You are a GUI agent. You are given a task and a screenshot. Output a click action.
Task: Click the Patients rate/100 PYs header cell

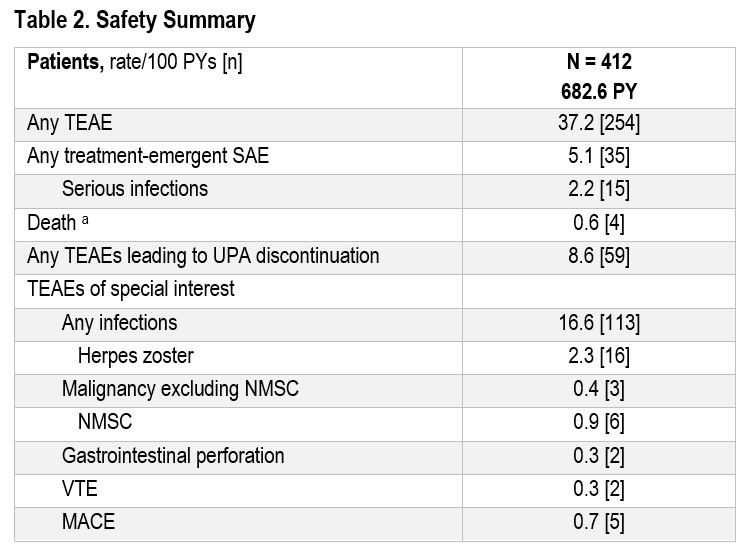point(135,62)
